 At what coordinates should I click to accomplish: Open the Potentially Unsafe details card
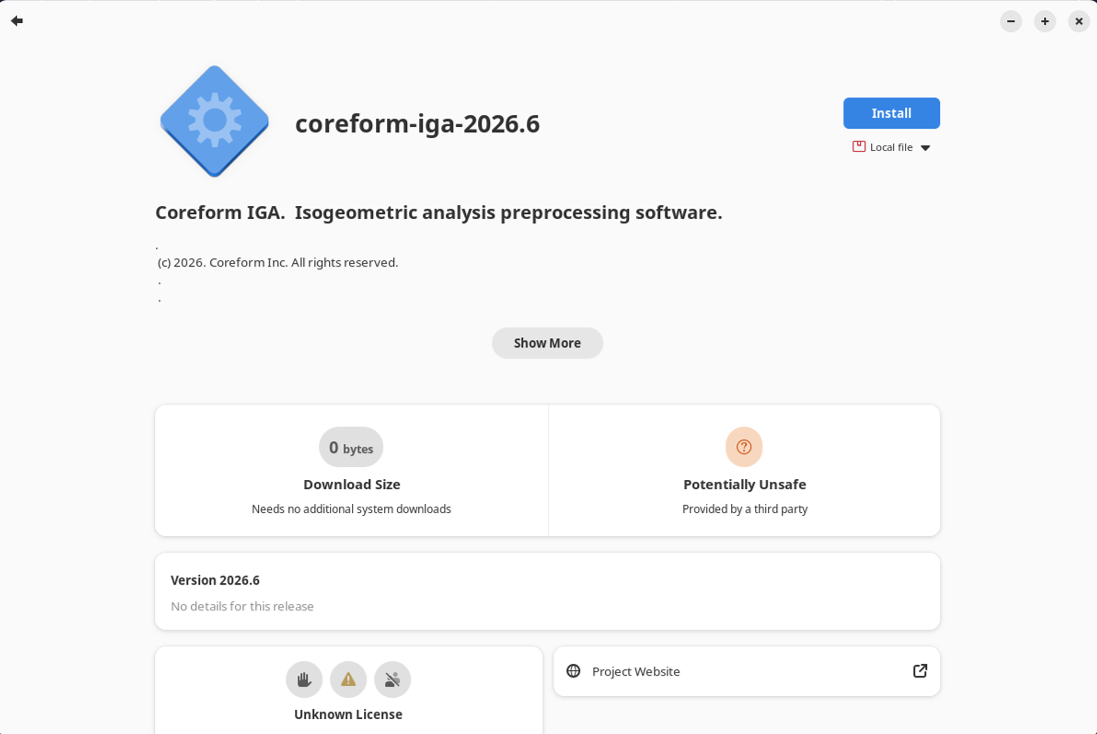coord(744,470)
